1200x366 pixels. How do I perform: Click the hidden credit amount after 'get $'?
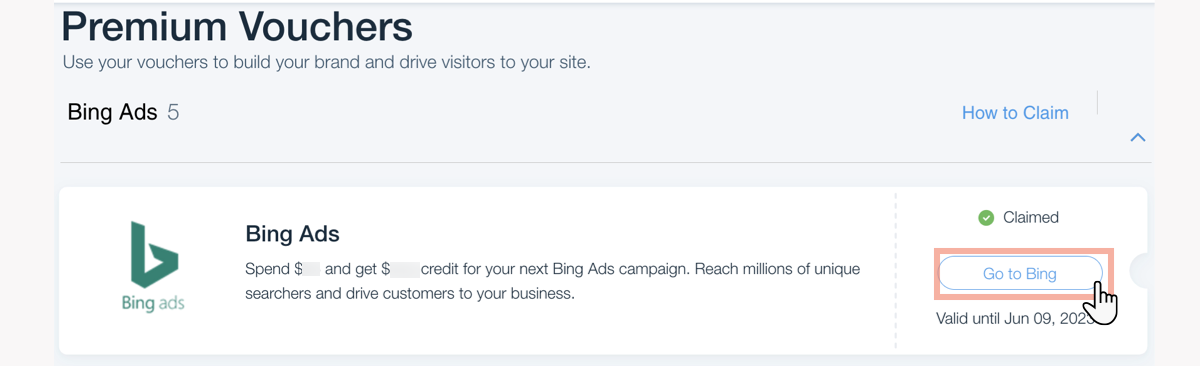pyautogui.click(x=404, y=270)
